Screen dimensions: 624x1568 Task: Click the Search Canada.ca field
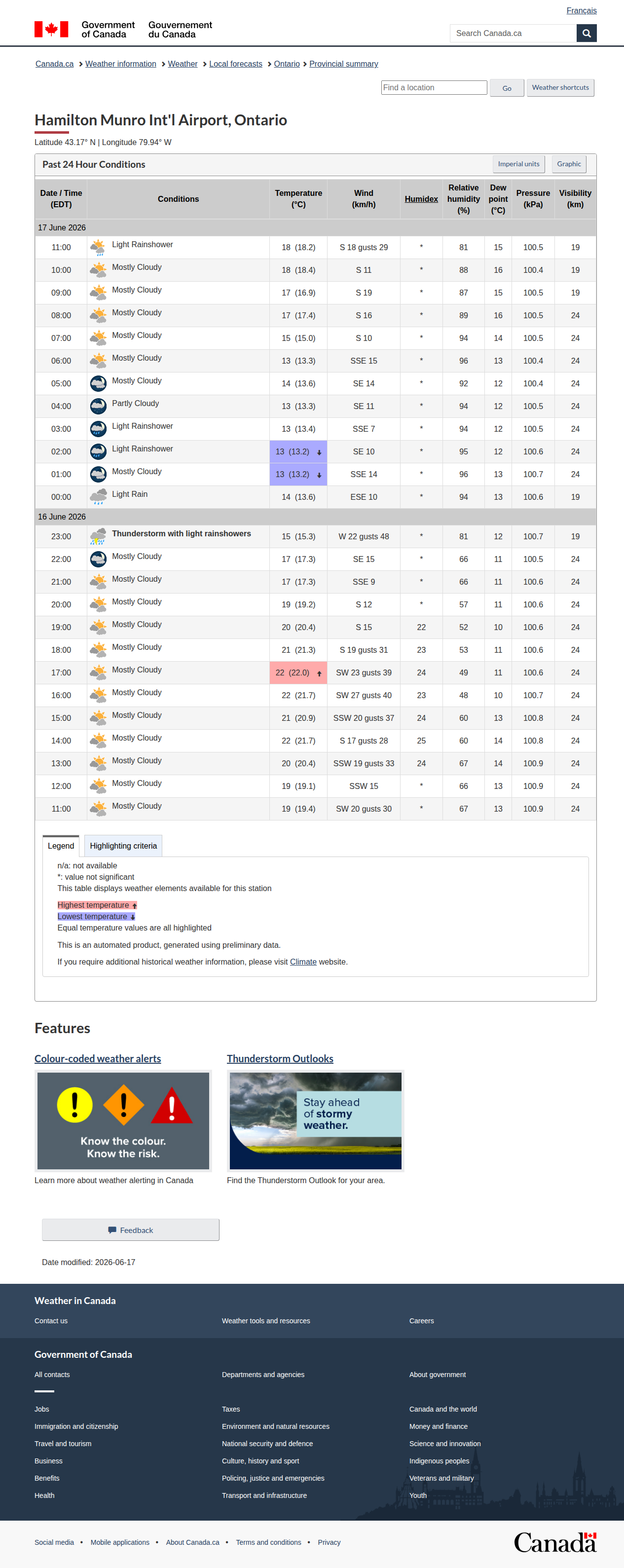513,34
